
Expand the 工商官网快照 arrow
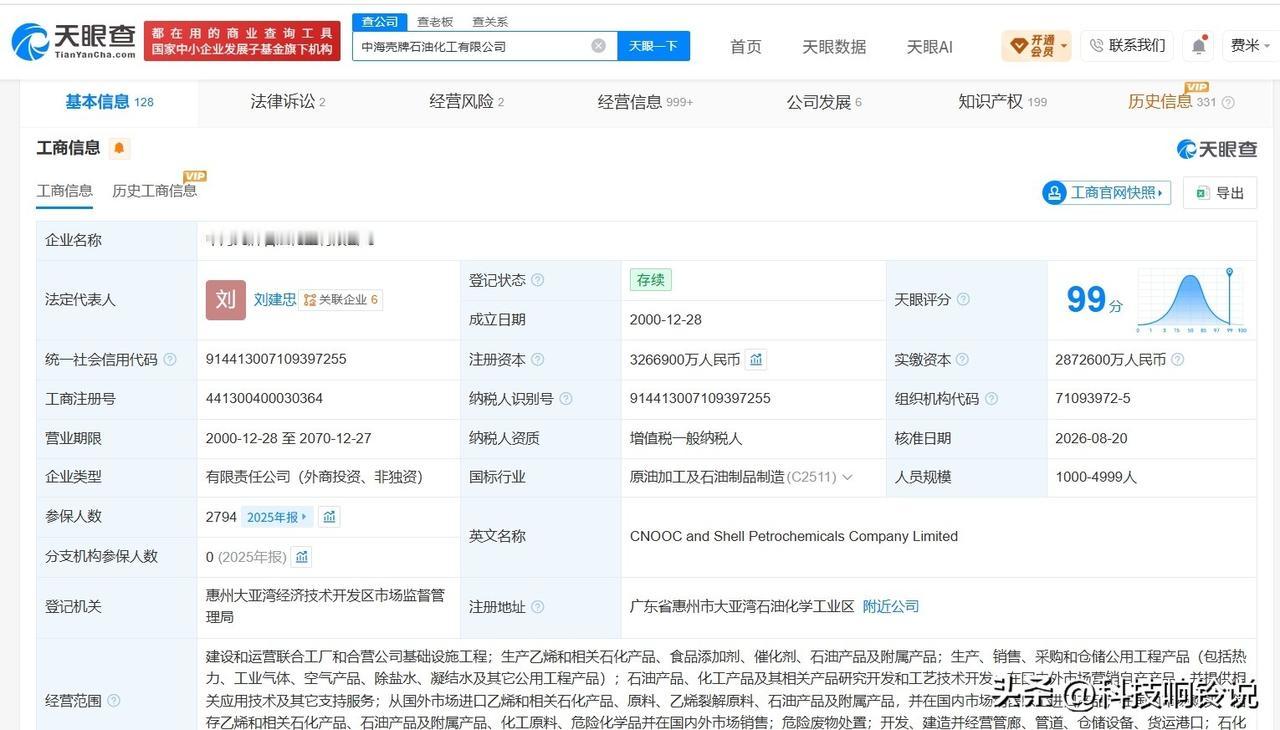(1160, 193)
